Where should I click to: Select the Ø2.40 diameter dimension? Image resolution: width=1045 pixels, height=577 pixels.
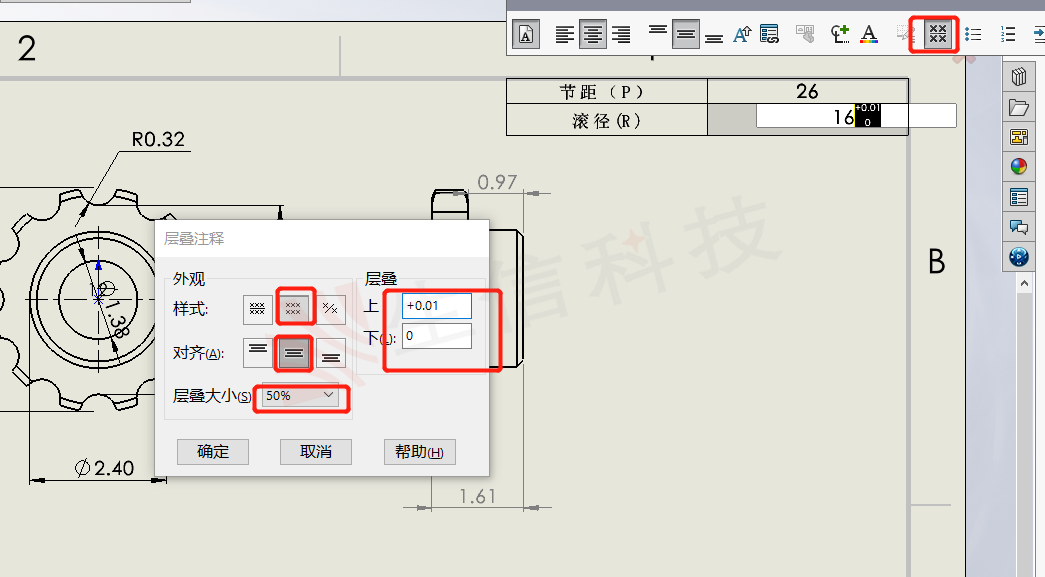pos(104,468)
